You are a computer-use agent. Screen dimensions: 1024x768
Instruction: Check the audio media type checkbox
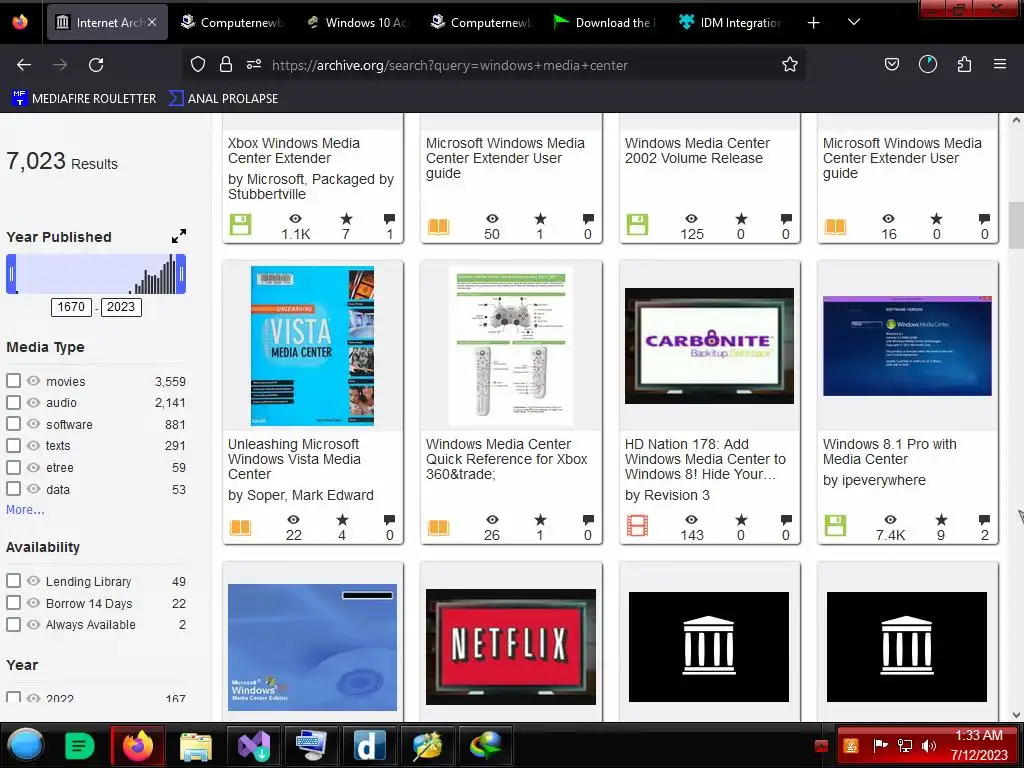click(x=13, y=402)
